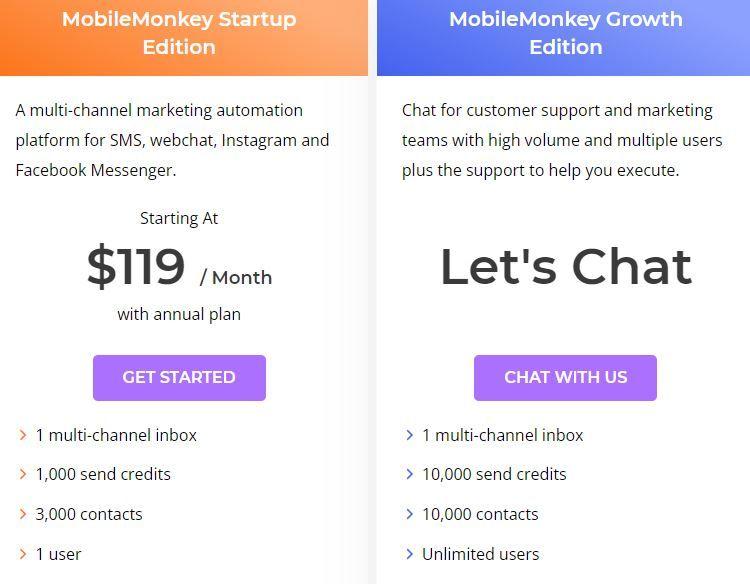The height and width of the screenshot is (584, 750).
Task: Click orange chevron beside 3,000 contacts
Action: pyautogui.click(x=23, y=514)
